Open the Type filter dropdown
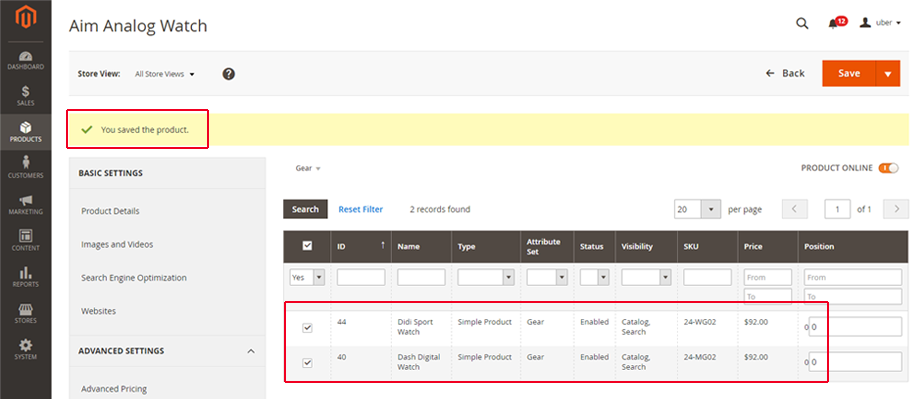 (x=486, y=277)
